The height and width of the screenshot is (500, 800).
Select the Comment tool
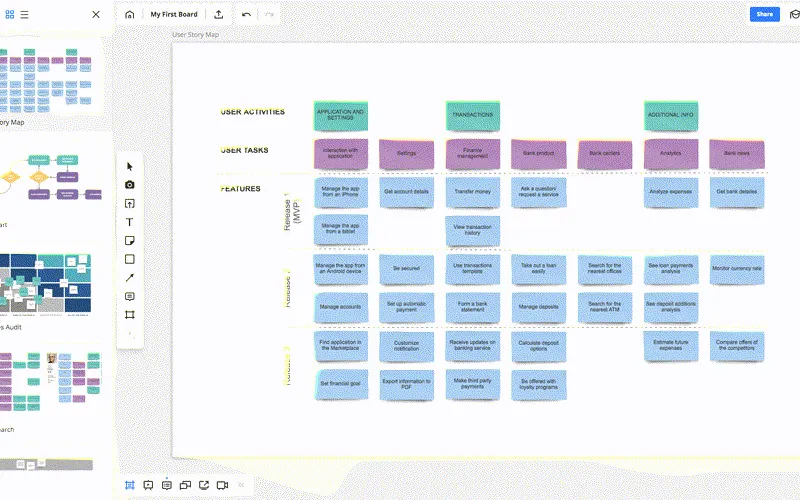130,296
